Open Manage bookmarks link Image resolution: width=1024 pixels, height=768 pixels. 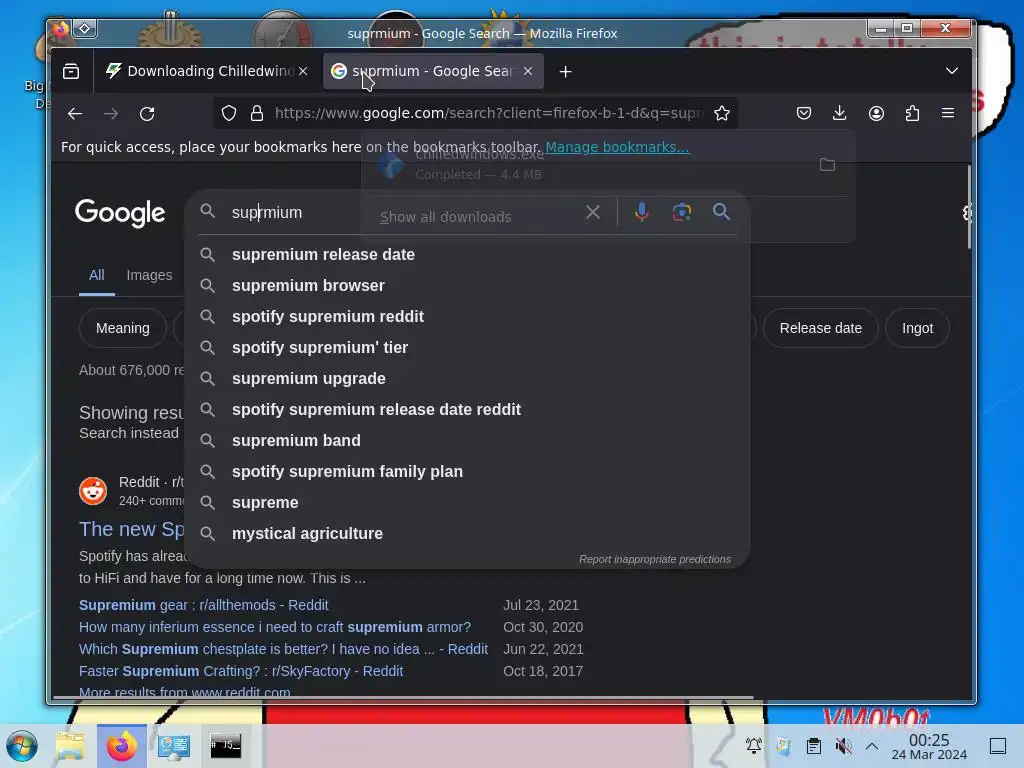(617, 147)
